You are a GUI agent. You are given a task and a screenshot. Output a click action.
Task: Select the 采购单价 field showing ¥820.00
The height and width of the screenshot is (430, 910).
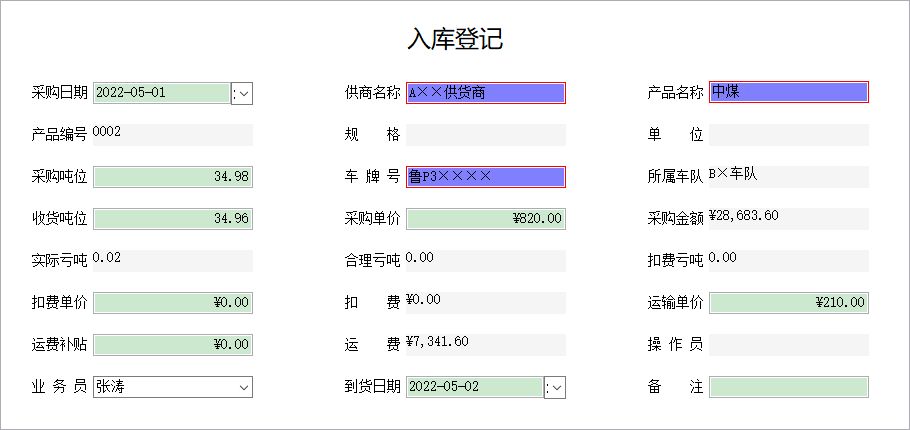(x=486, y=219)
